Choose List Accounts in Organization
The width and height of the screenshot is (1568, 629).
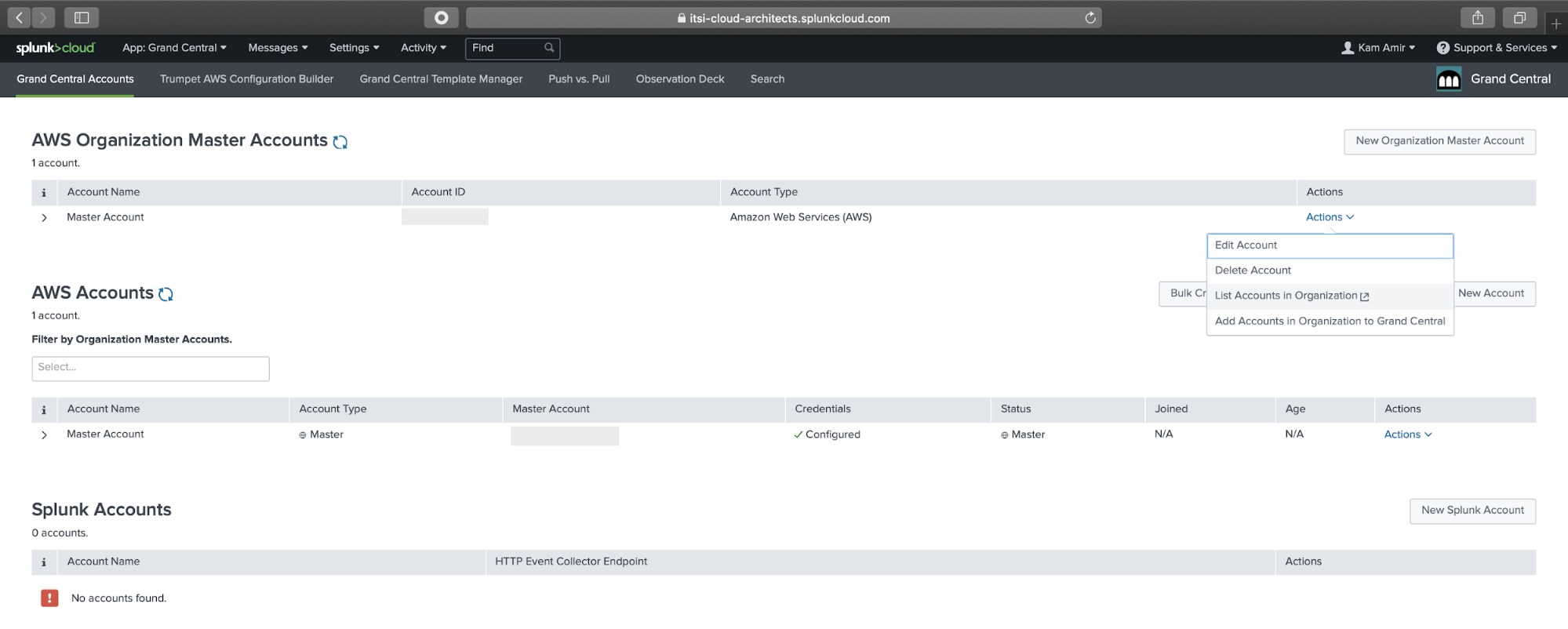(1330, 296)
